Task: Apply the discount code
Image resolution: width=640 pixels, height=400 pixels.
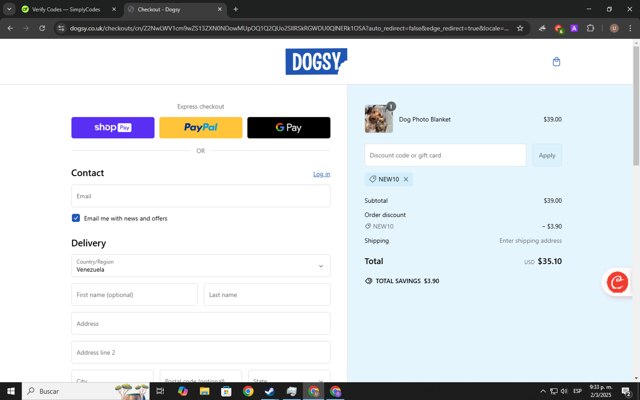Action: (x=547, y=155)
